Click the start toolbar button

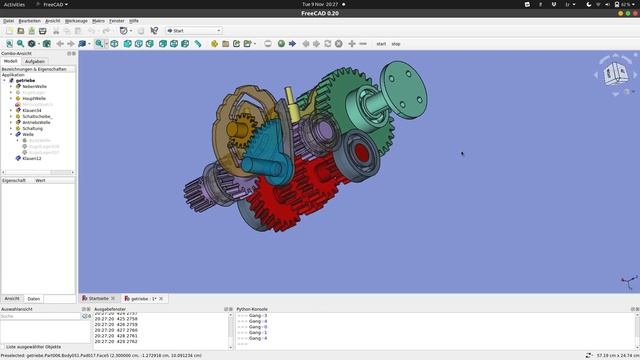click(381, 44)
